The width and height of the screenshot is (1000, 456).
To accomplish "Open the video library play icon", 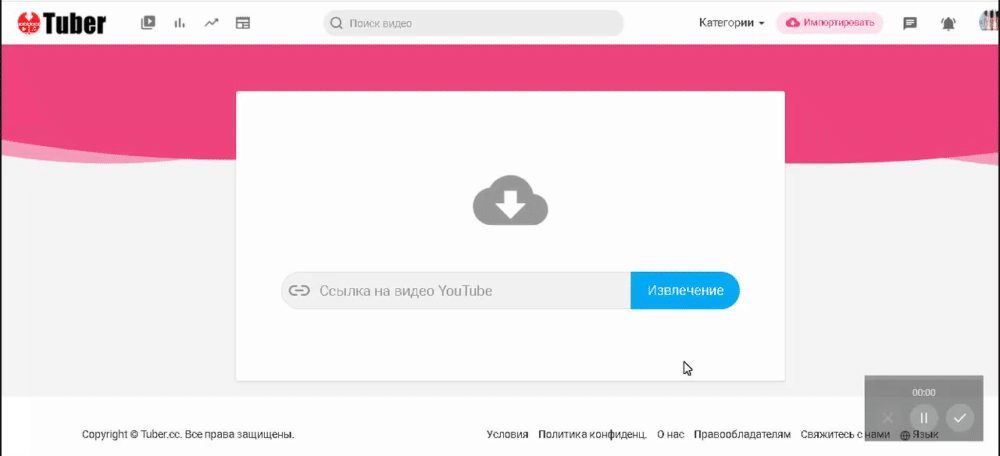I will coord(148,23).
